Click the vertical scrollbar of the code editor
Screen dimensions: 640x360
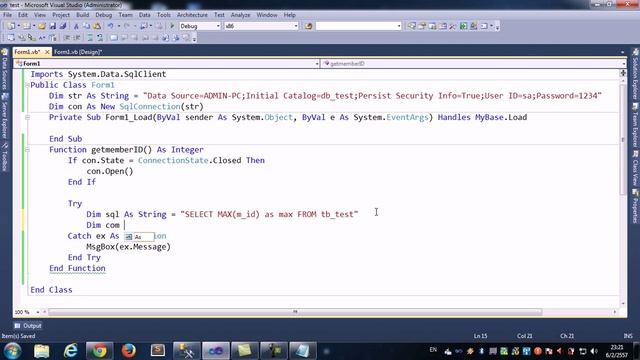tap(623, 139)
